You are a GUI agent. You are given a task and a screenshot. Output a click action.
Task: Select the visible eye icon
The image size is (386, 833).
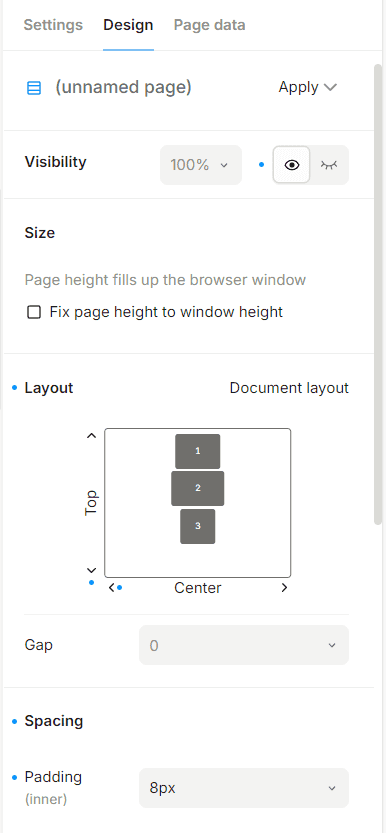291,165
